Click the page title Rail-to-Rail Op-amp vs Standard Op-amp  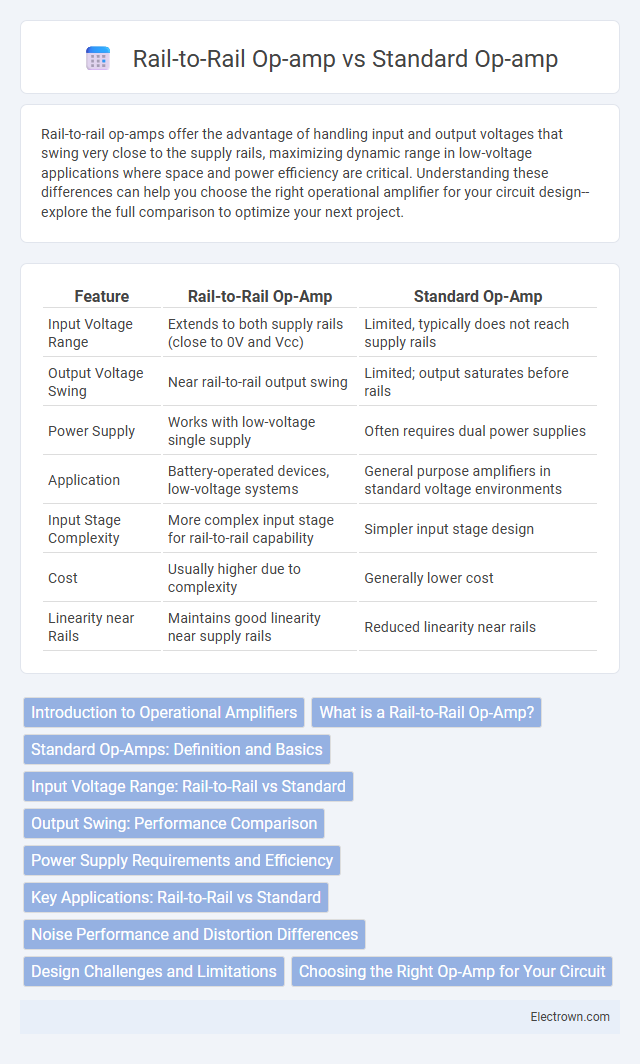pyautogui.click(x=345, y=59)
